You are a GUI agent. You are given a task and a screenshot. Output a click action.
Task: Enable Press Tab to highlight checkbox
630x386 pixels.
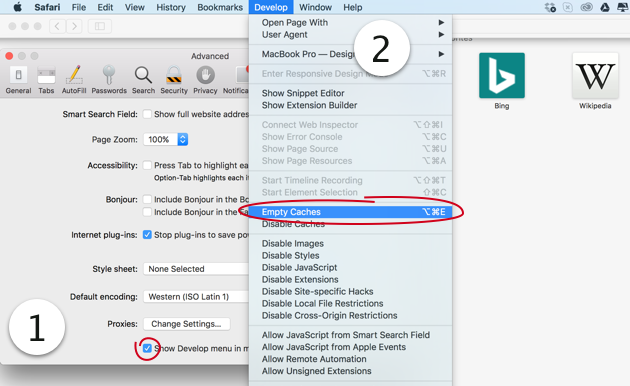pyautogui.click(x=147, y=165)
